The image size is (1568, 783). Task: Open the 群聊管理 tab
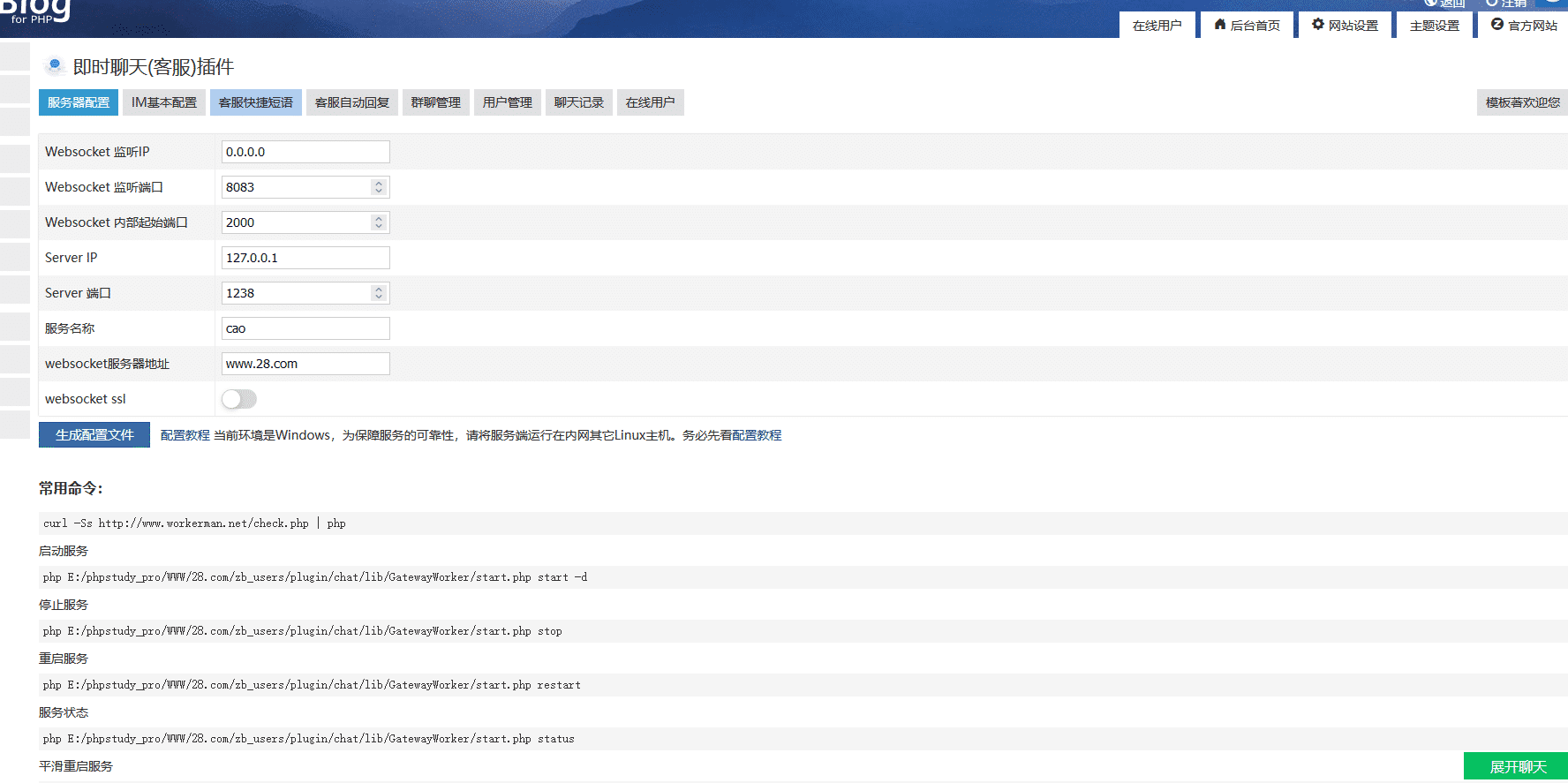click(x=435, y=102)
